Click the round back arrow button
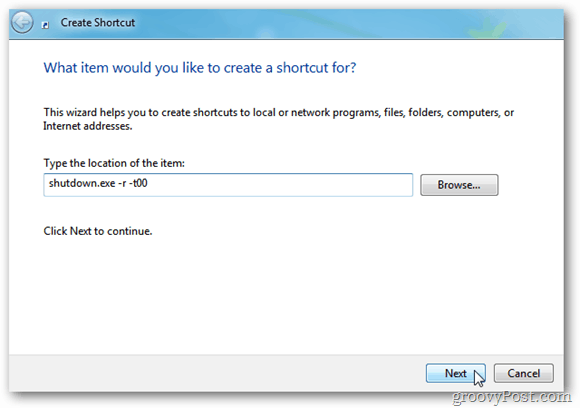This screenshot has height=408, width=580. click(22, 22)
